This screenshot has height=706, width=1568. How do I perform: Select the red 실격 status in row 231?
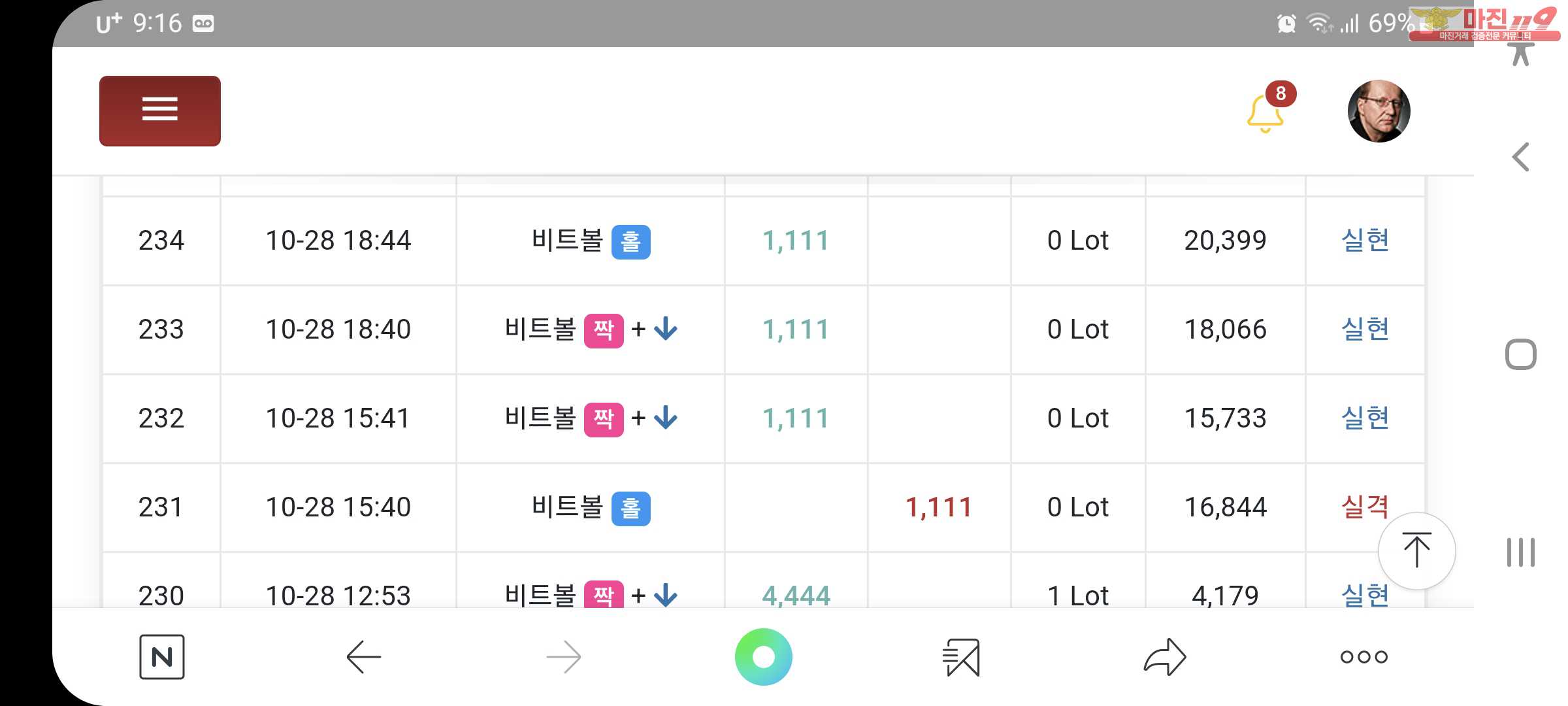coord(1365,507)
